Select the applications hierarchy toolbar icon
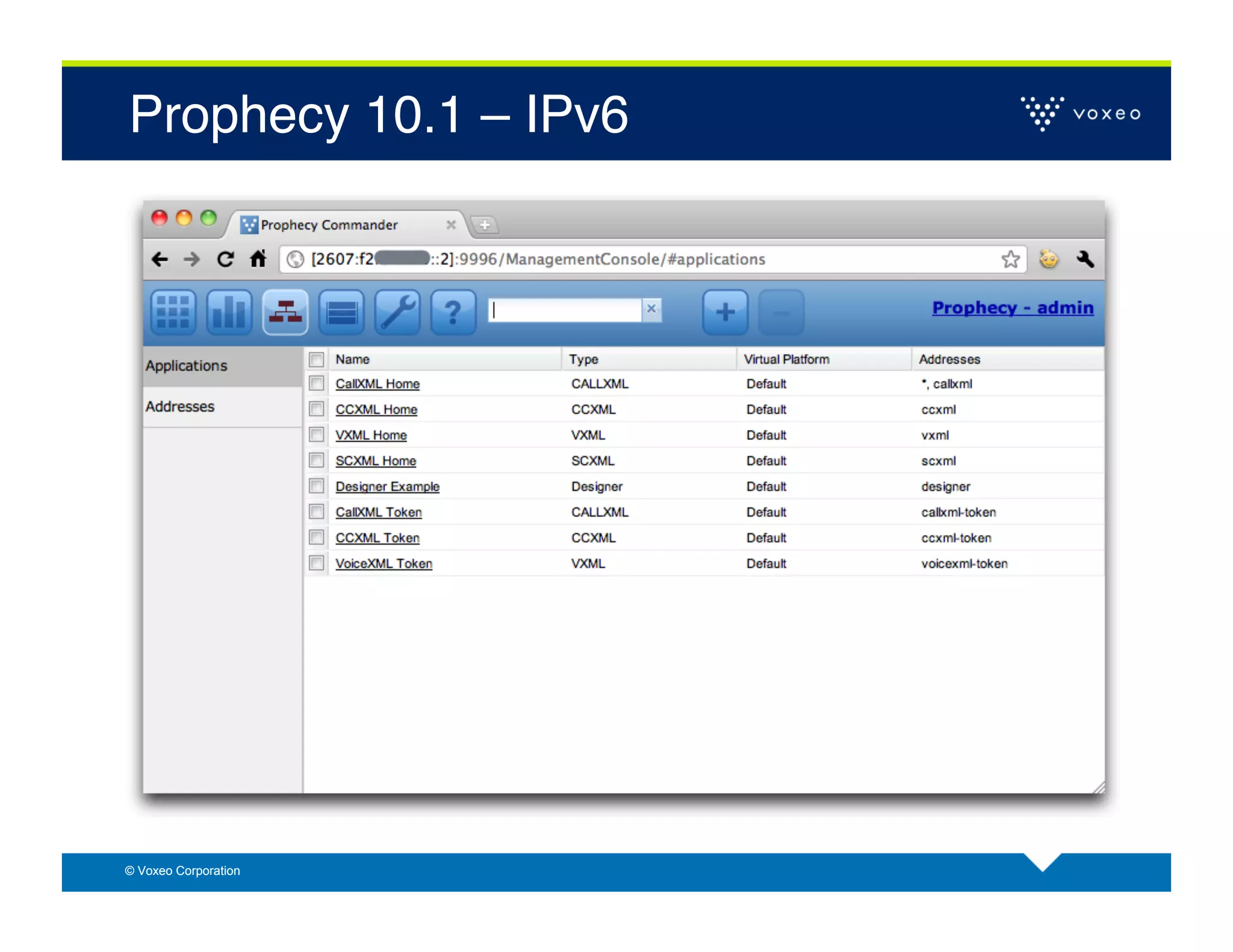The height and width of the screenshot is (952, 1233). point(285,312)
